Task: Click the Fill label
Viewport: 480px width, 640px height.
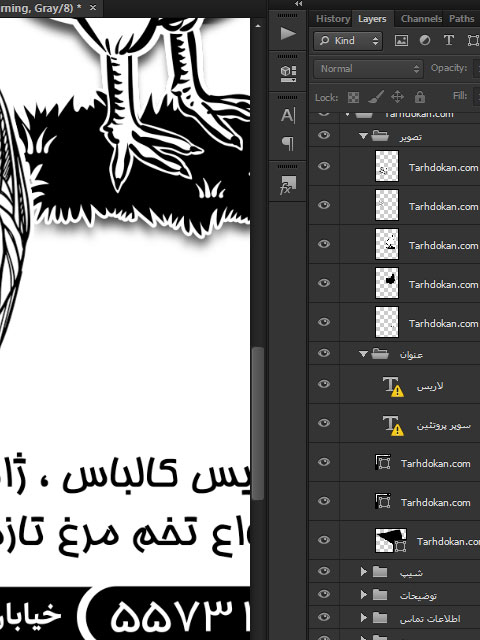Action: pyautogui.click(x=460, y=96)
